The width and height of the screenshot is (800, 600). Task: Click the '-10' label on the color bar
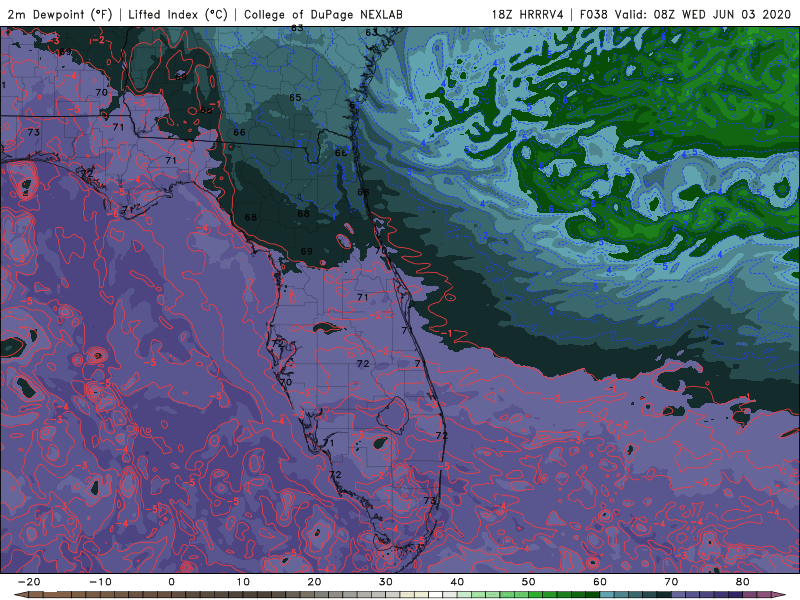click(x=100, y=582)
